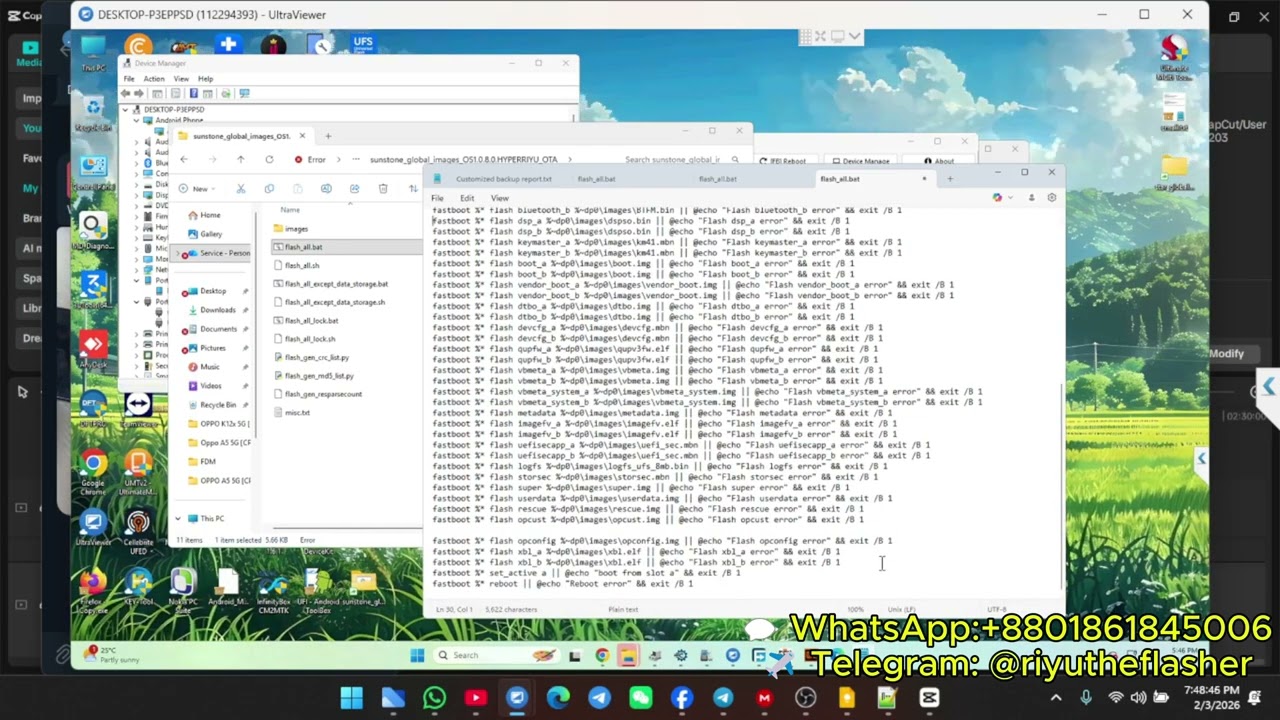Expand the Service - Personal sidebar node

[178, 253]
